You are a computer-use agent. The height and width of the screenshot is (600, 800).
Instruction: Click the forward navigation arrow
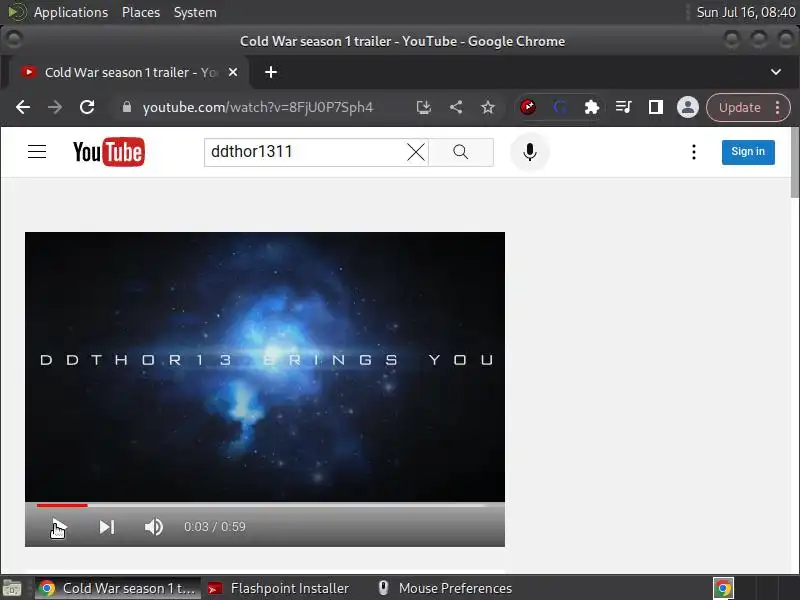(55, 107)
